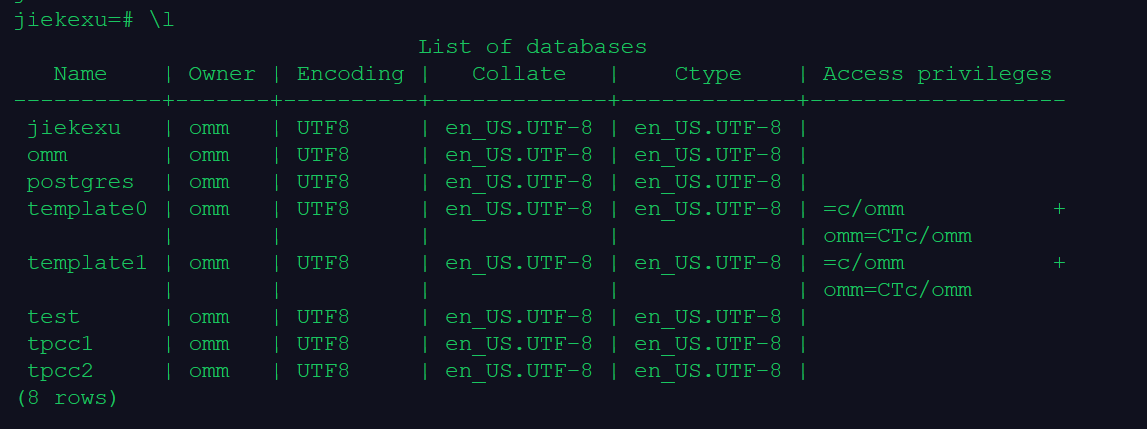Click the tpcc1 database name
1147x429 pixels.
[x=60, y=345]
